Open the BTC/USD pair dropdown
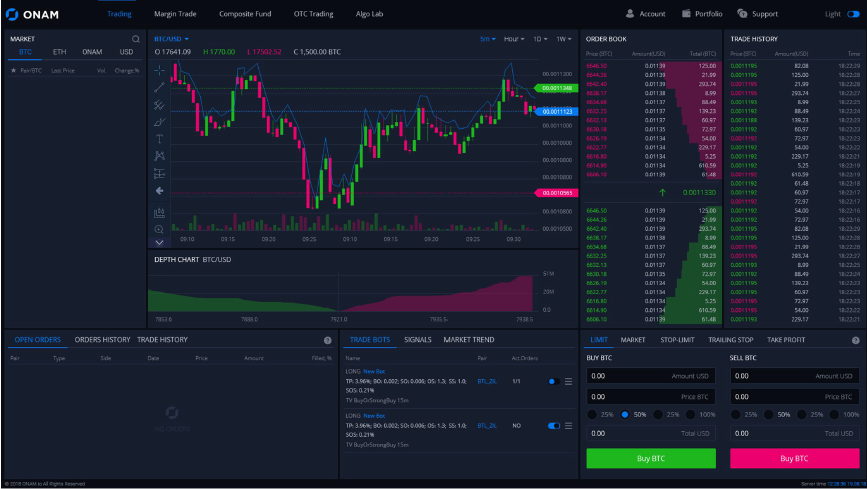The height and width of the screenshot is (489, 867). [x=171, y=39]
